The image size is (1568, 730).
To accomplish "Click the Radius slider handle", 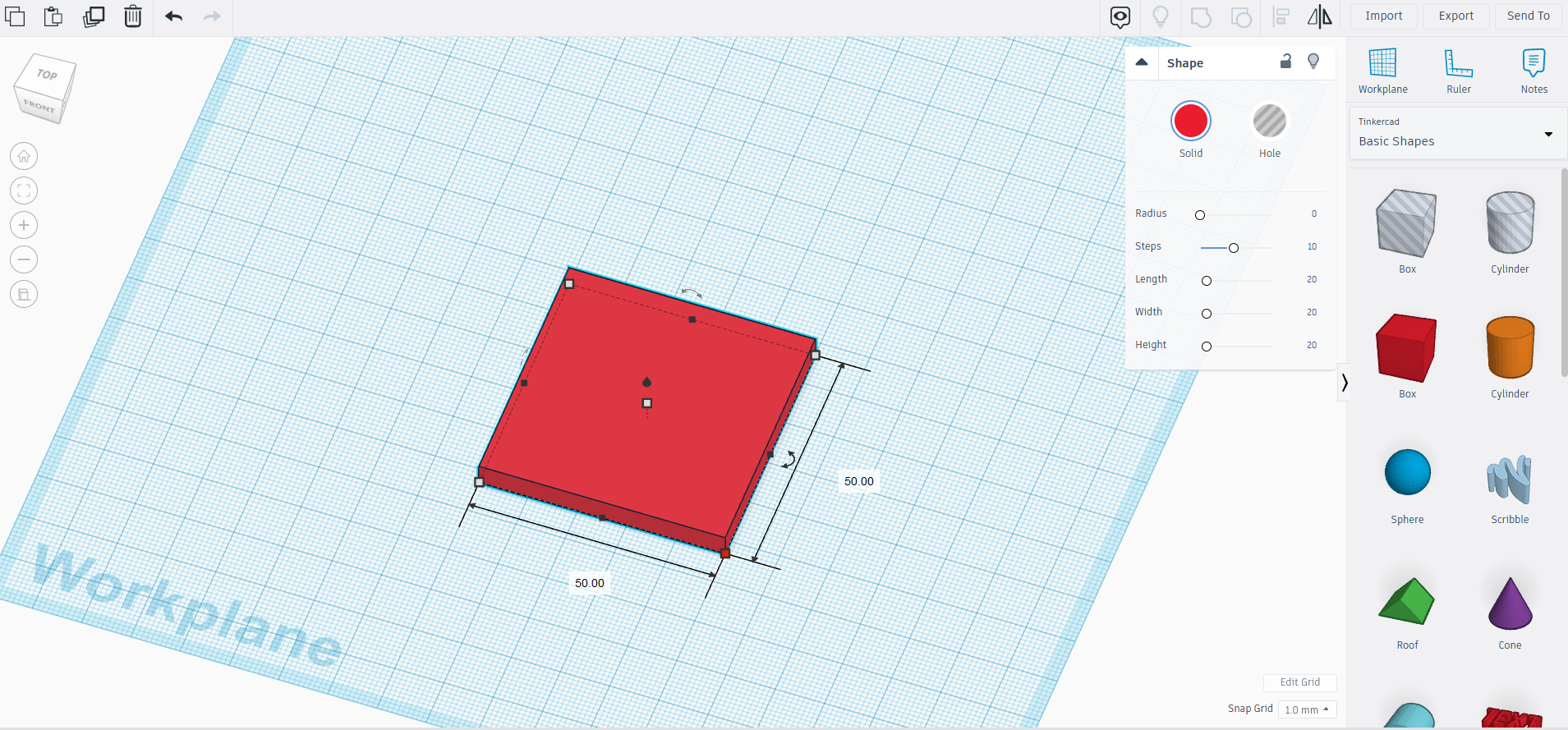I will coord(1200,215).
